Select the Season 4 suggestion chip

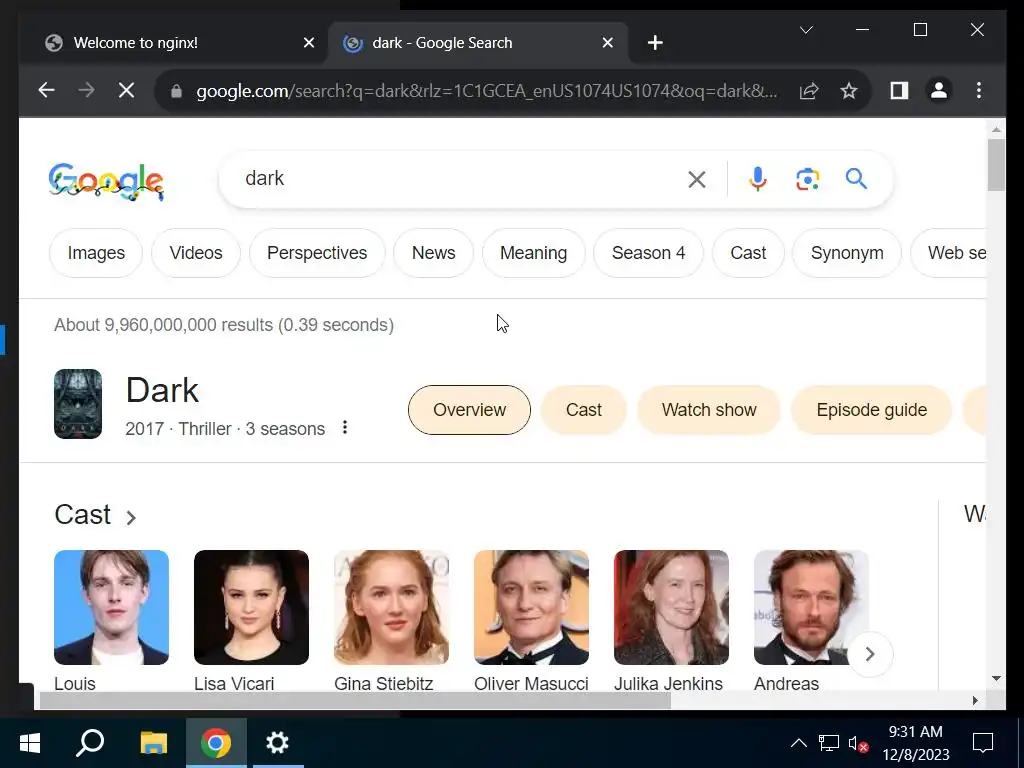[648, 253]
